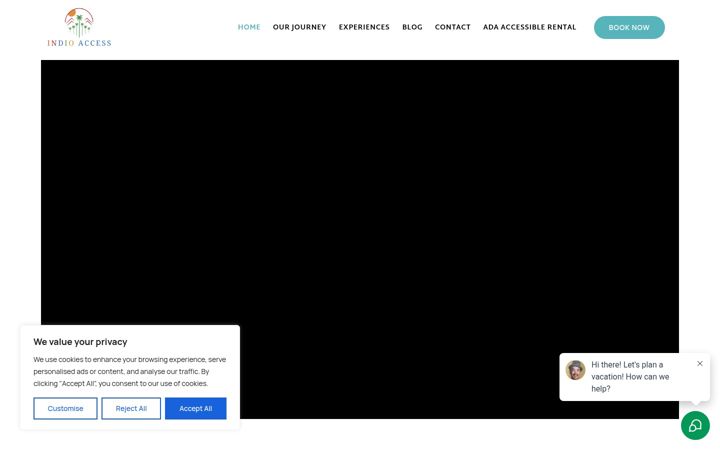Click the cookie notice paragraph starting 'We use cookies'
Image resolution: width=720 pixels, height=450 pixels.
(x=129, y=371)
